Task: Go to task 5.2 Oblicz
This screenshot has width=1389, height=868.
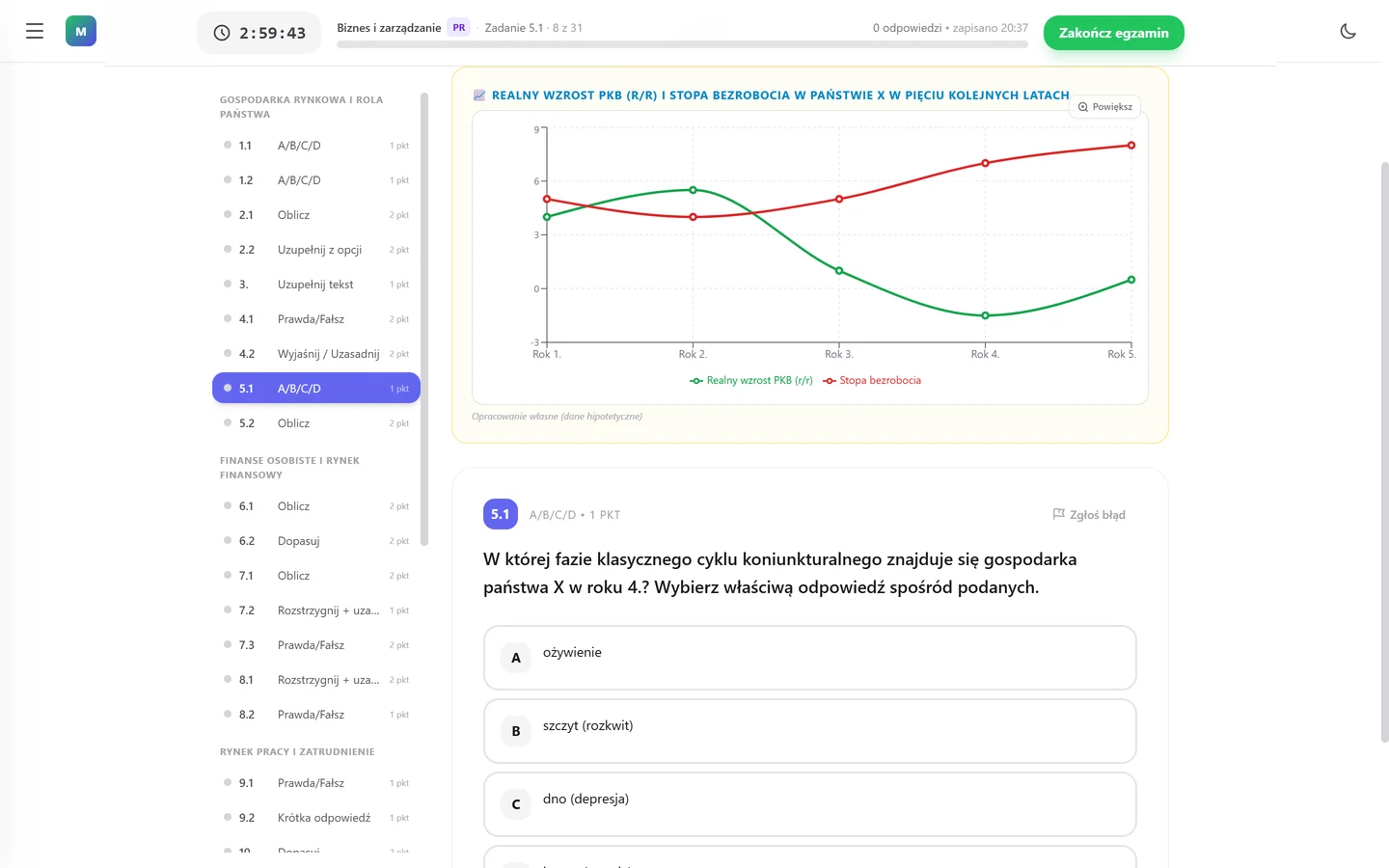Action: 316,423
